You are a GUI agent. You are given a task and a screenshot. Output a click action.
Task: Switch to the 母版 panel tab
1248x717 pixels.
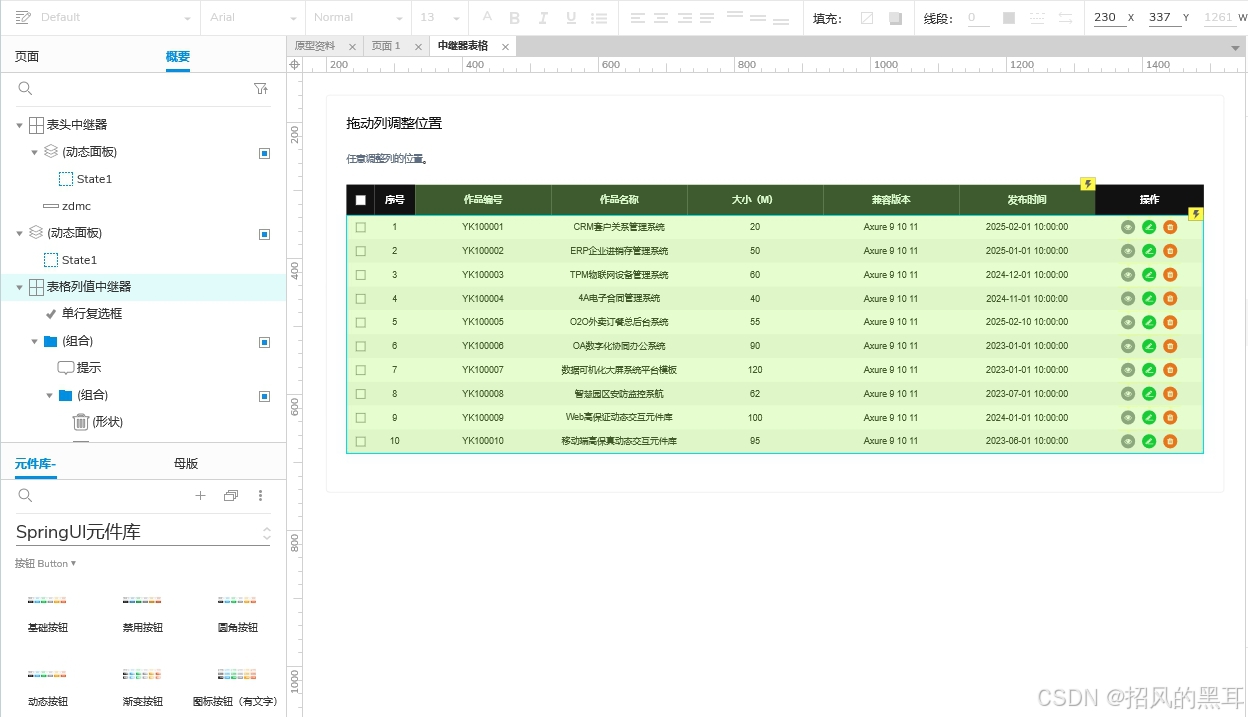click(x=186, y=464)
